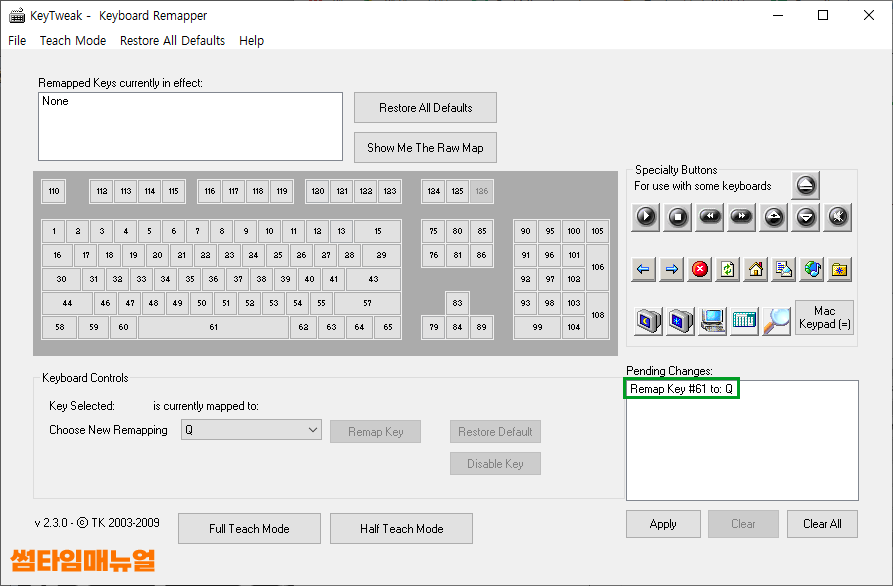Select key 110 on the keyboard layout
The image size is (893, 586).
[54, 191]
